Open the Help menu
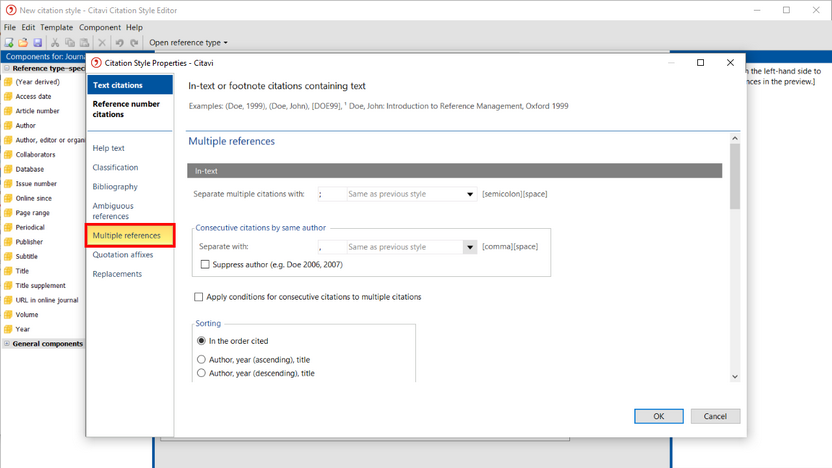Viewport: 832px width, 468px height. (134, 28)
